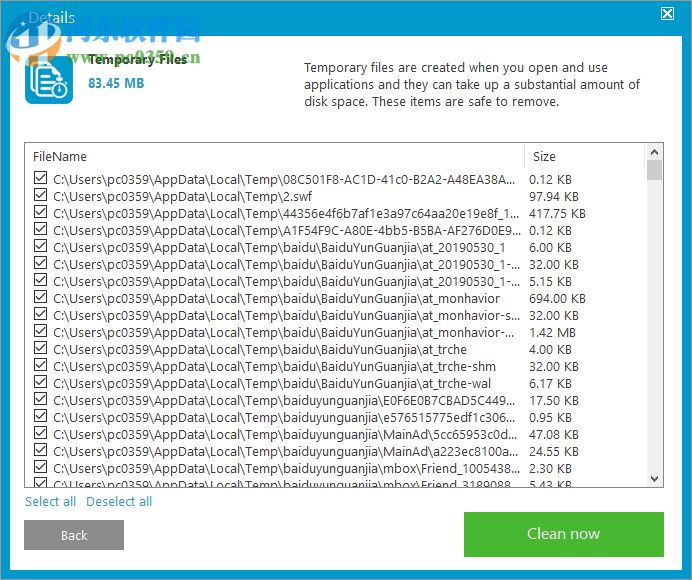Uncheck the at_monhavior 1.42 MB file checkbox
This screenshot has height=580, width=692.
40,331
